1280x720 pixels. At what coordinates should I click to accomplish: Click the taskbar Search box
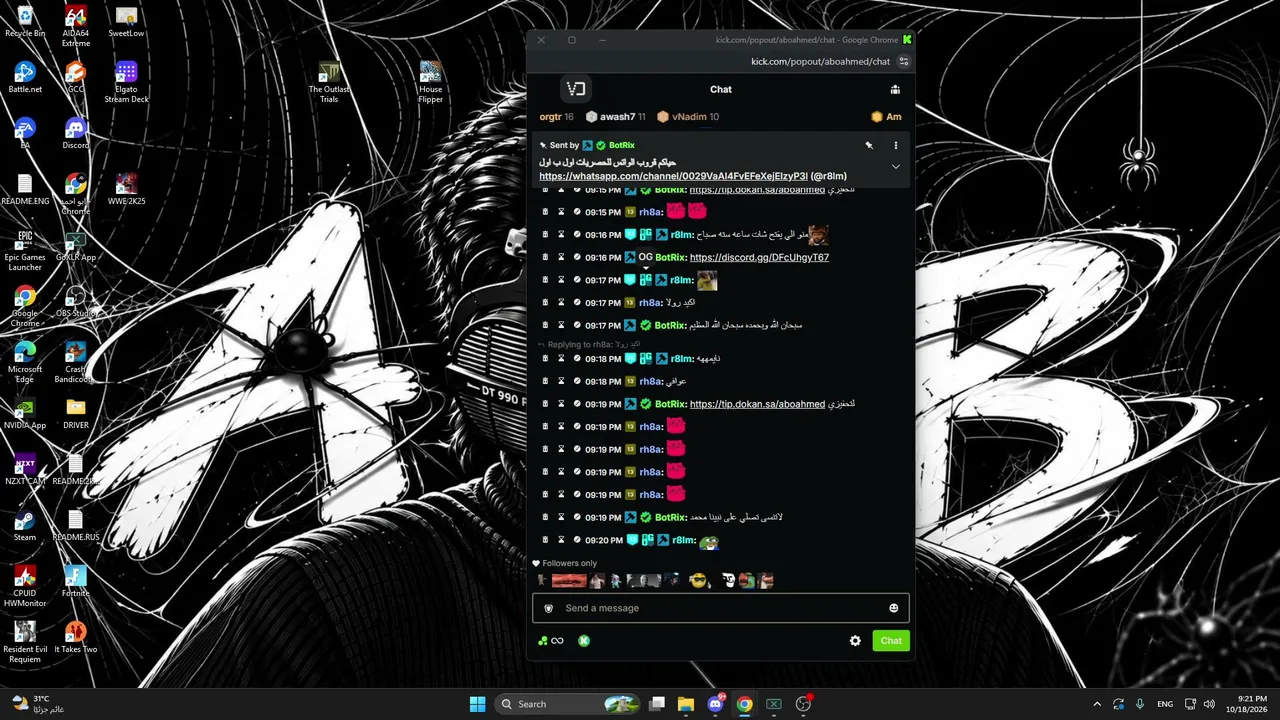(x=568, y=704)
